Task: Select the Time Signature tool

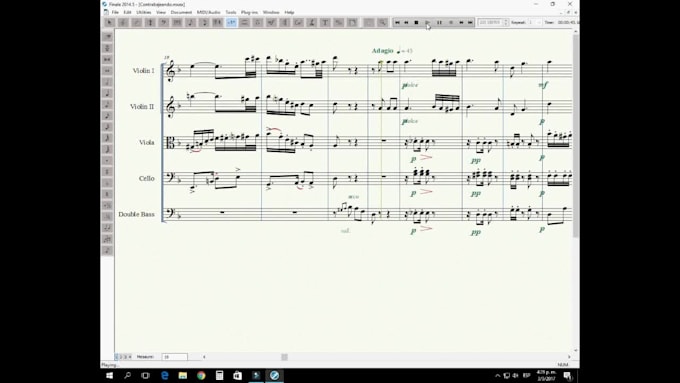Action: click(x=150, y=22)
